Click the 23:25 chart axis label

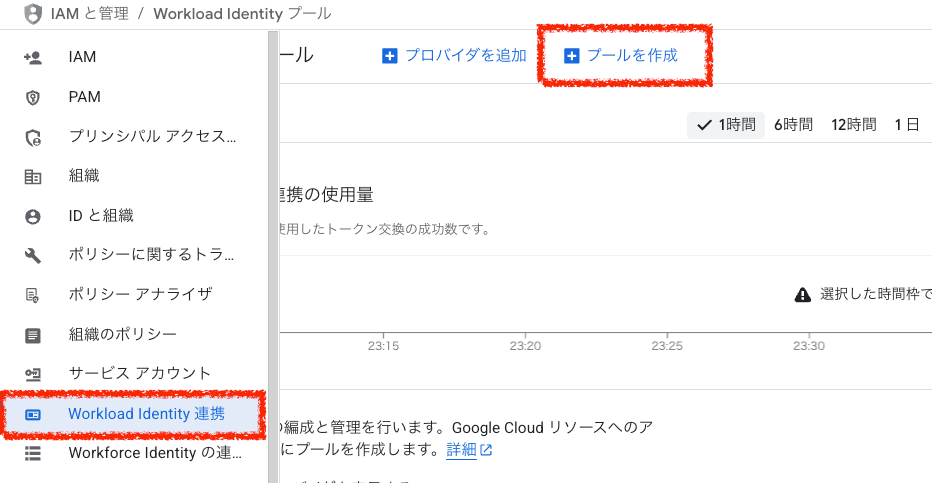[667, 346]
